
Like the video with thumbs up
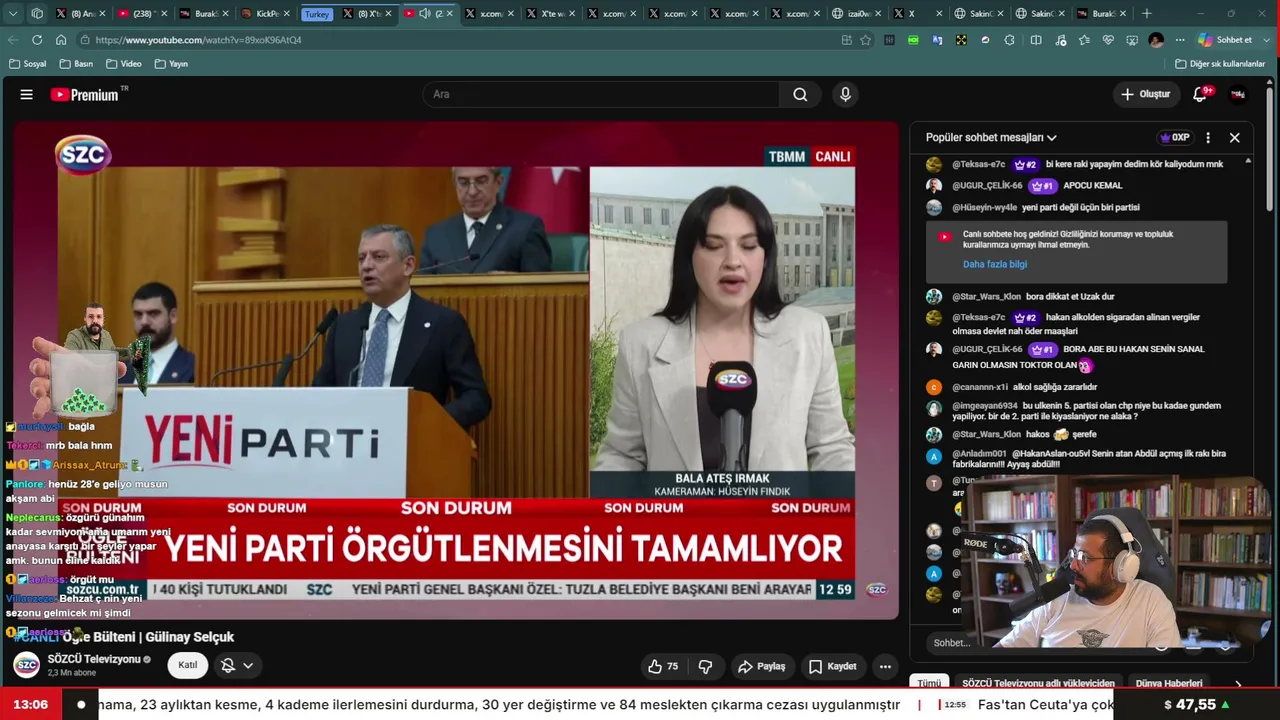coord(662,666)
